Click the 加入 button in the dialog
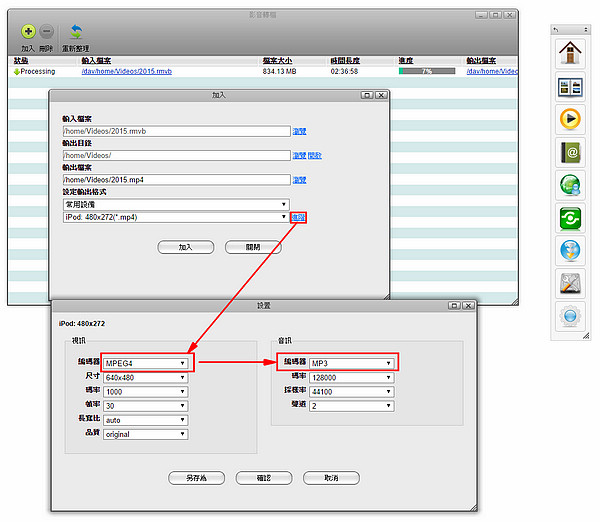600x522 pixels. [186, 247]
